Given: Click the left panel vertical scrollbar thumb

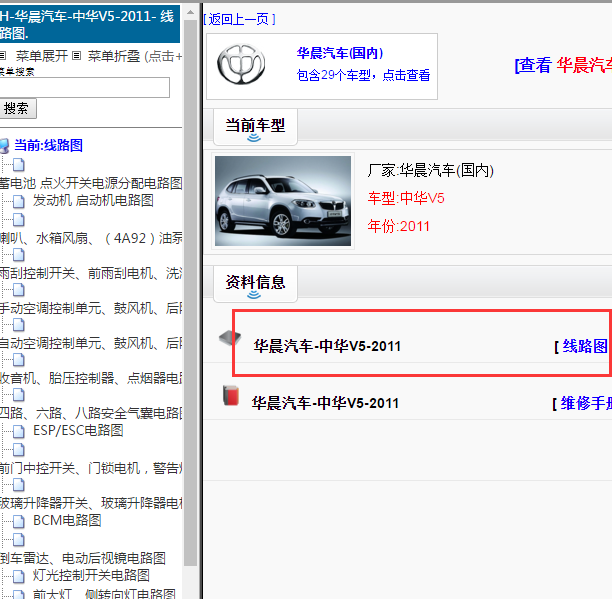Looking at the screenshot, I should (190, 293).
